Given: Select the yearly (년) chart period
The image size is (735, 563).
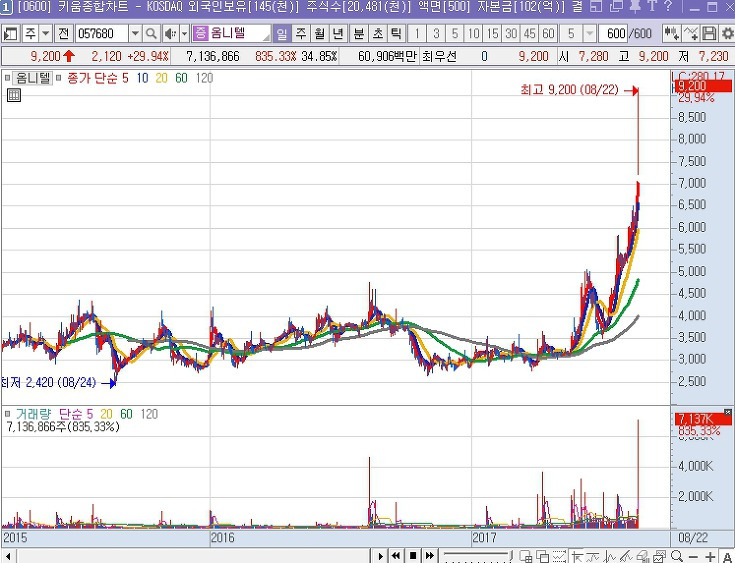Looking at the screenshot, I should (338, 34).
